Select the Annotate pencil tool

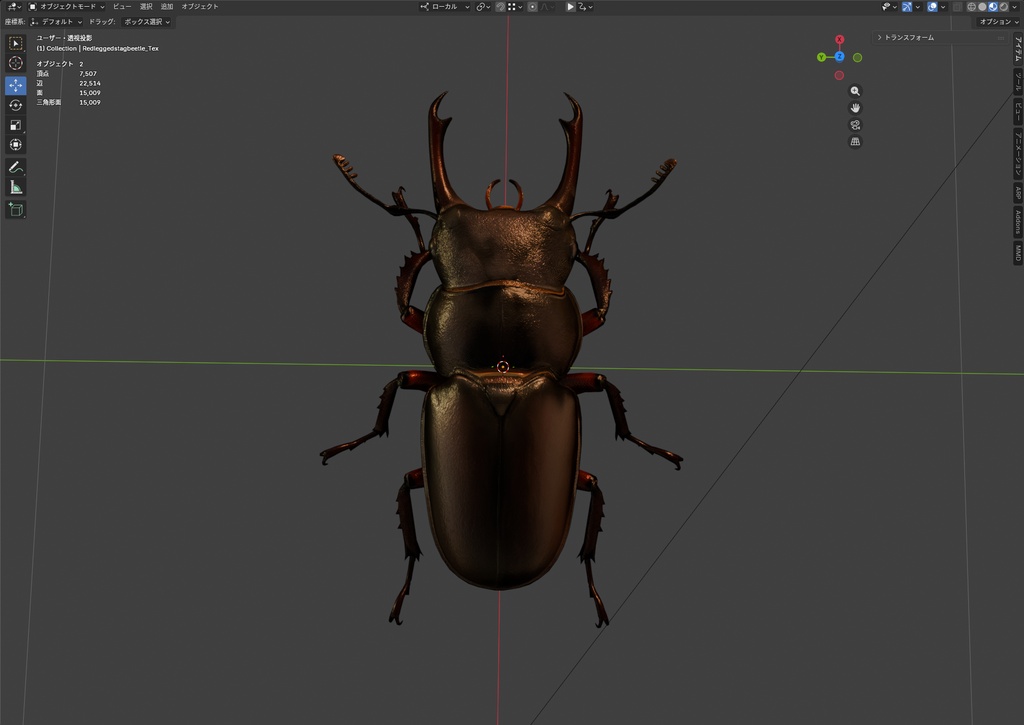coord(16,168)
